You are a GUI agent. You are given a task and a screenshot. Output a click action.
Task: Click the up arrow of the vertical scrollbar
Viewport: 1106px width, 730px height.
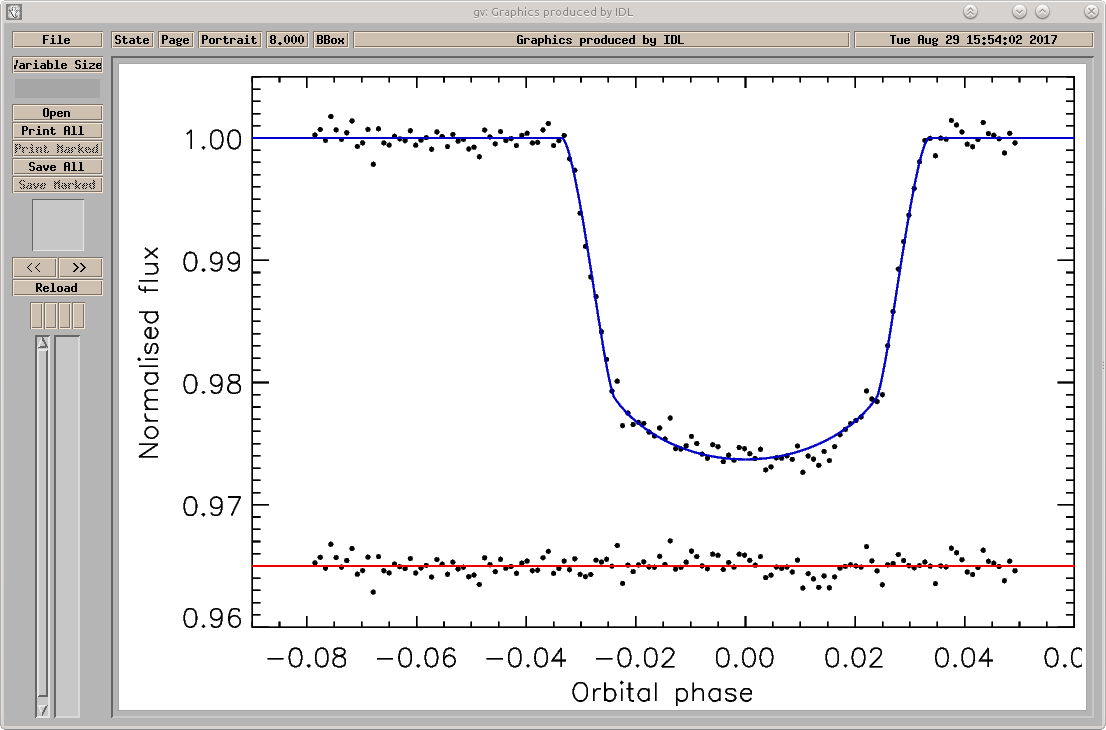[43, 343]
